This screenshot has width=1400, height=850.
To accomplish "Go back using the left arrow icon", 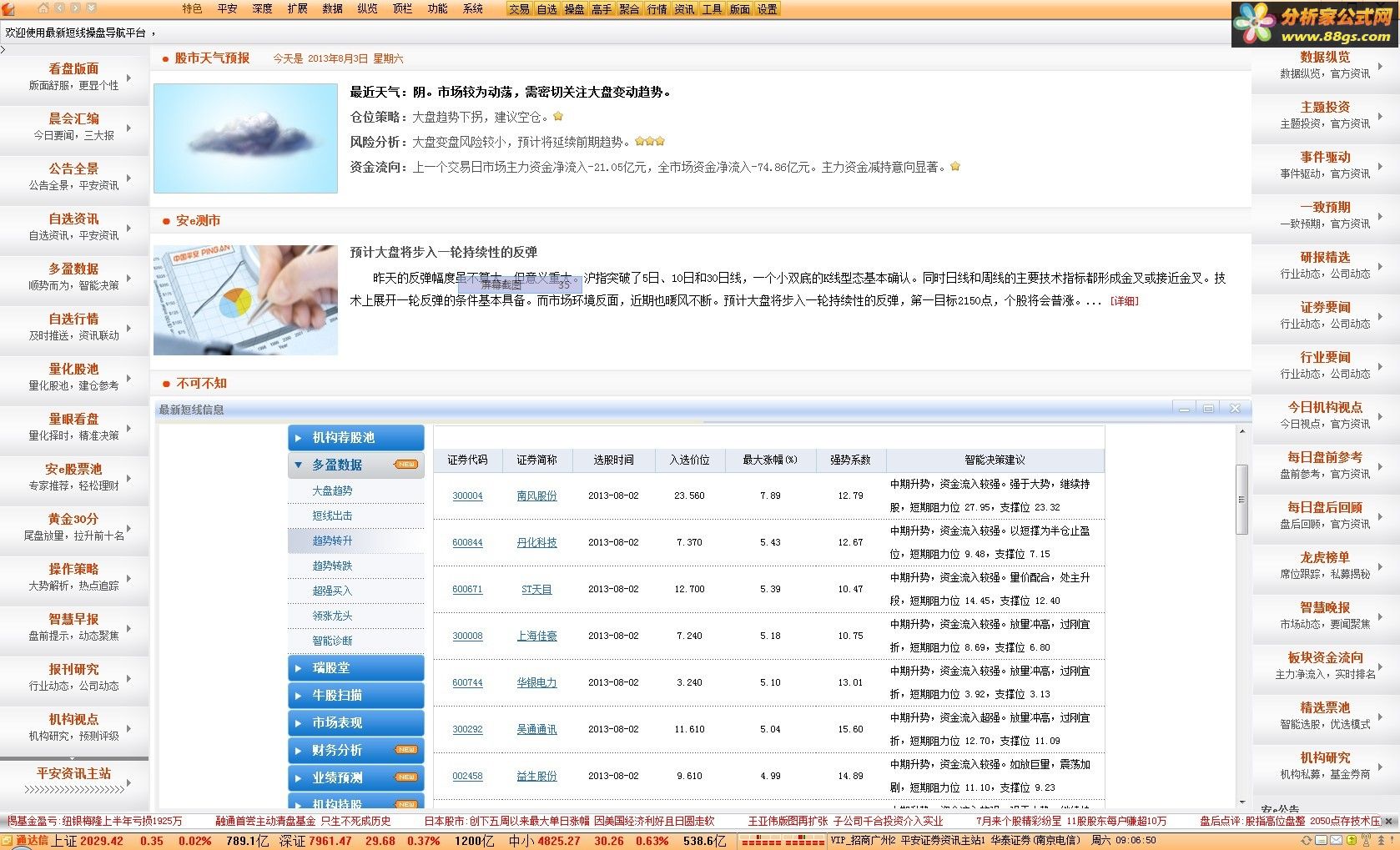I will pyautogui.click(x=59, y=8).
